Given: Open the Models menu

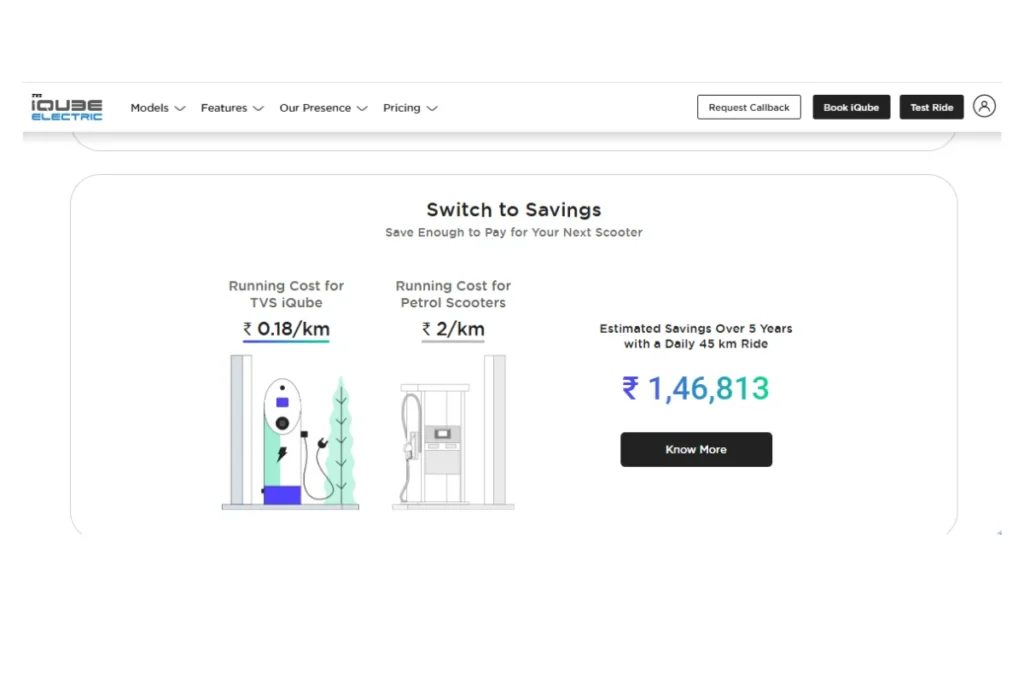Looking at the screenshot, I should coord(157,108).
